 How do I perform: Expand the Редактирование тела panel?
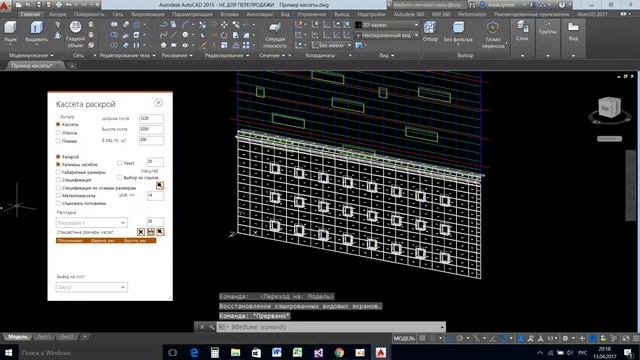127,55
